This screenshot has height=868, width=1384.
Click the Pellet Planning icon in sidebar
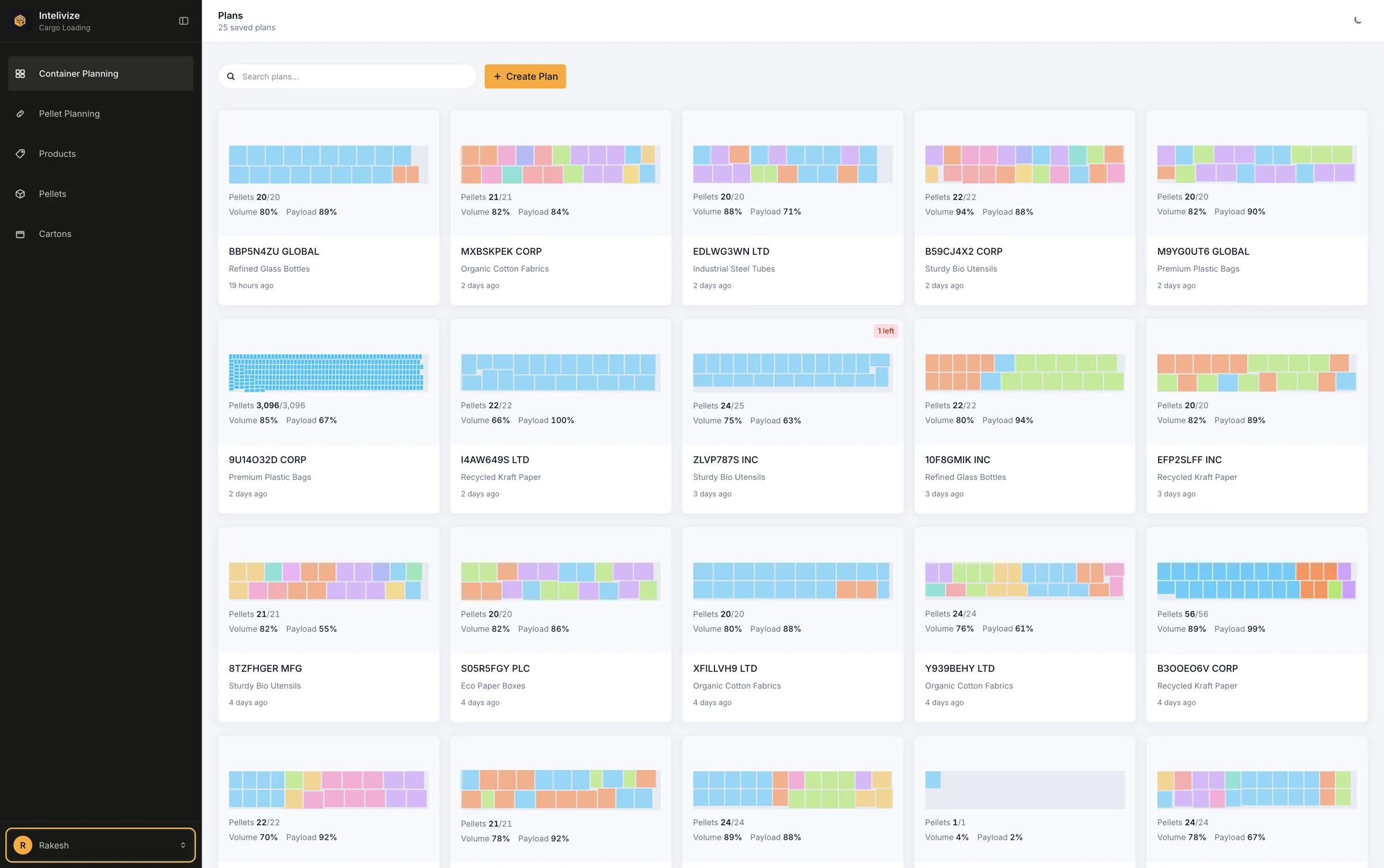[20, 114]
